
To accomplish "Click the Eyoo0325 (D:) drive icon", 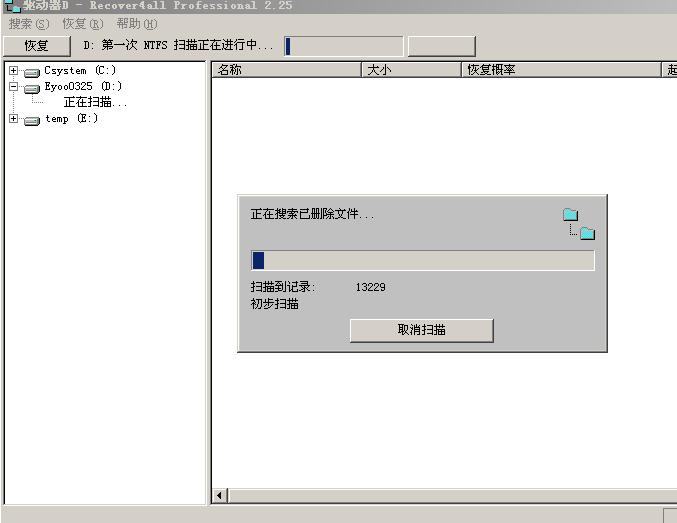I will pos(32,89).
